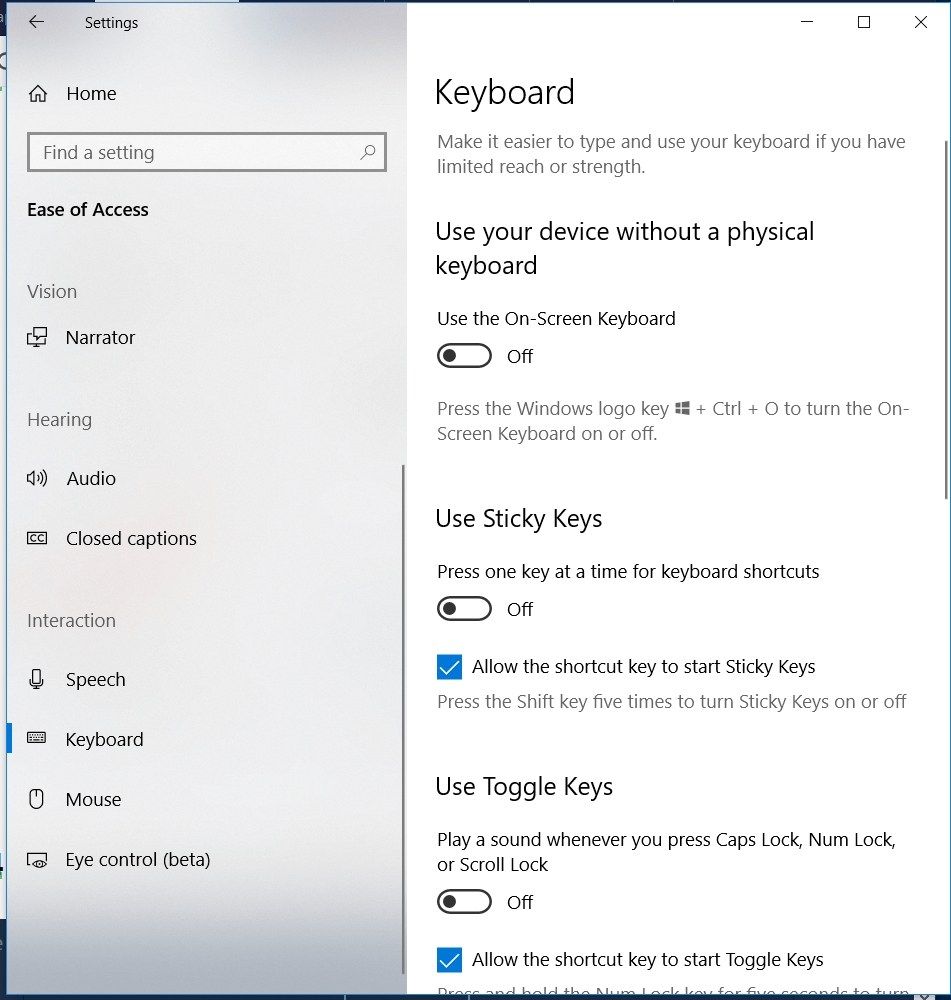Click the back navigation arrow
Image resolution: width=951 pixels, height=1000 pixels.
coord(35,22)
